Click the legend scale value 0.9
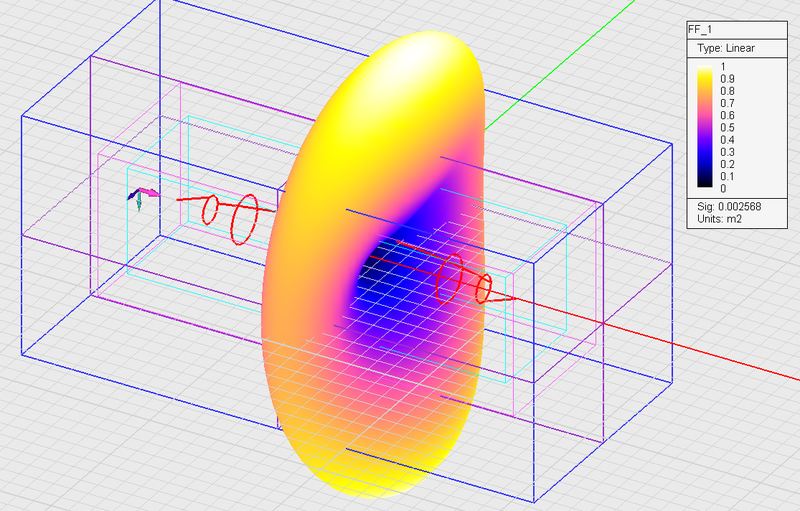This screenshot has width=800, height=511. click(727, 79)
